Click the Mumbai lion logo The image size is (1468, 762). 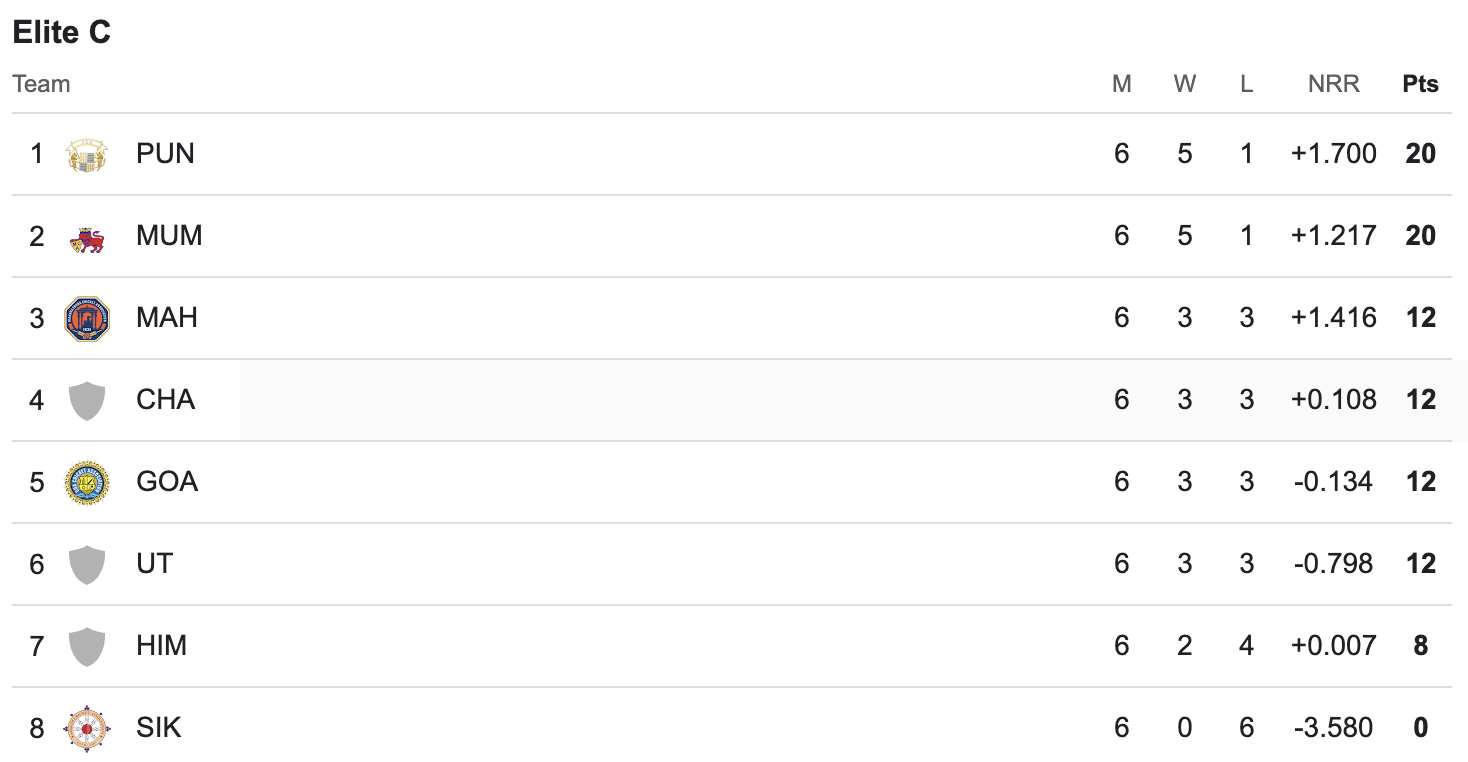tap(86, 237)
